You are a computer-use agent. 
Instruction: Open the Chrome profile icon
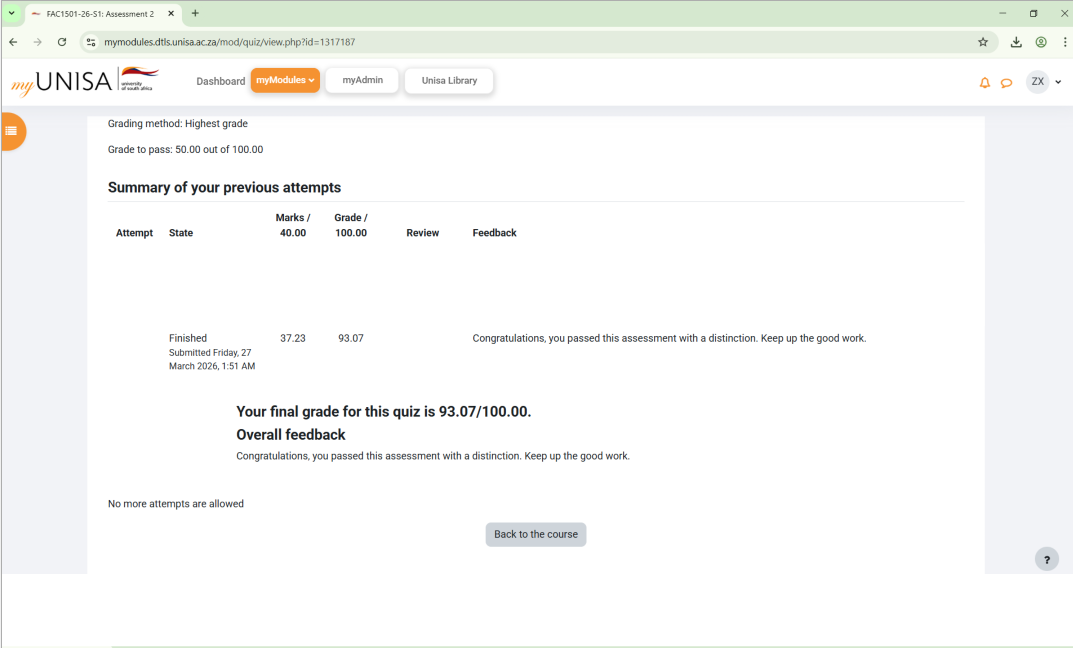click(x=1041, y=42)
